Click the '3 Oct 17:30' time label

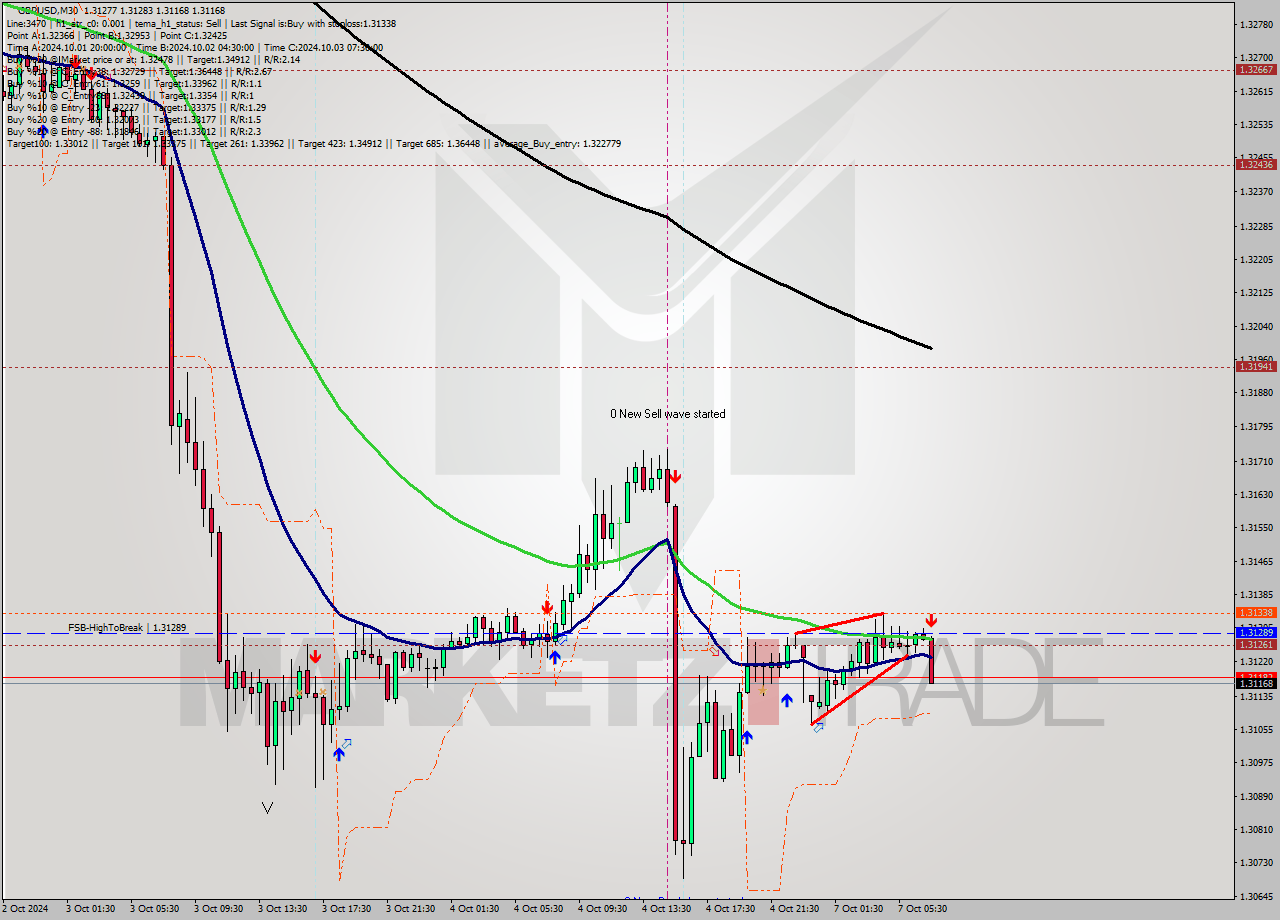(x=347, y=909)
